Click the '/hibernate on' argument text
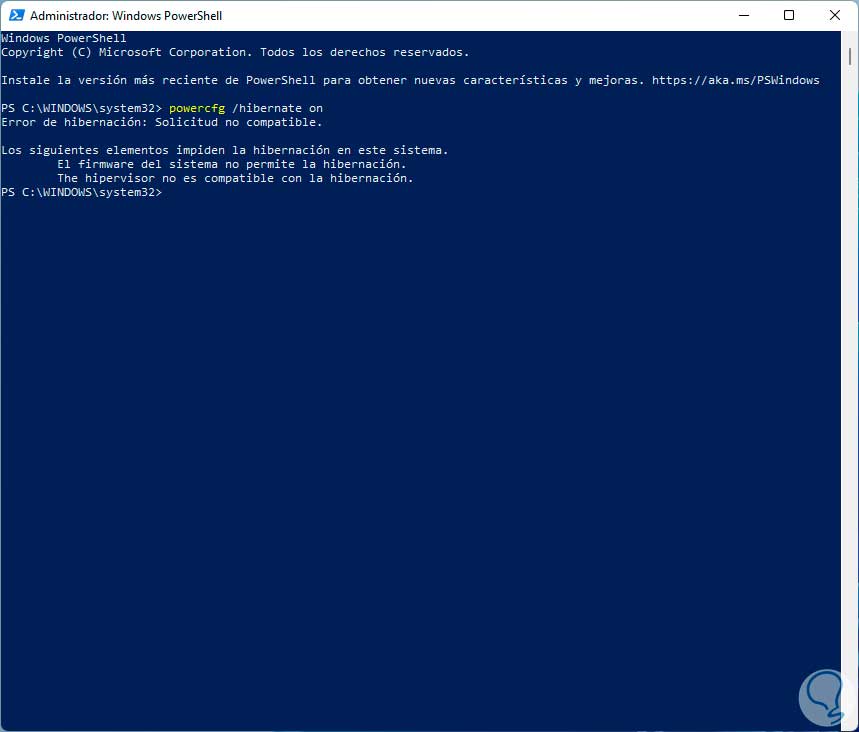The image size is (859, 732). 277,108
